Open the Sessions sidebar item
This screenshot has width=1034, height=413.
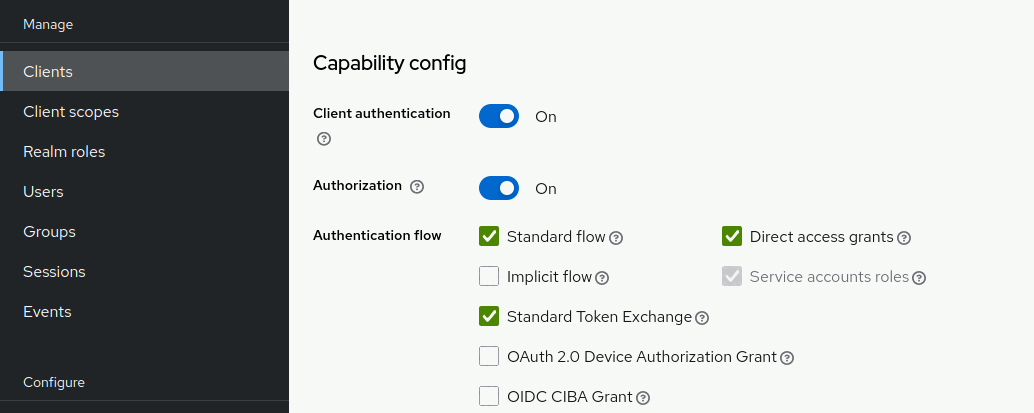[x=54, y=272]
